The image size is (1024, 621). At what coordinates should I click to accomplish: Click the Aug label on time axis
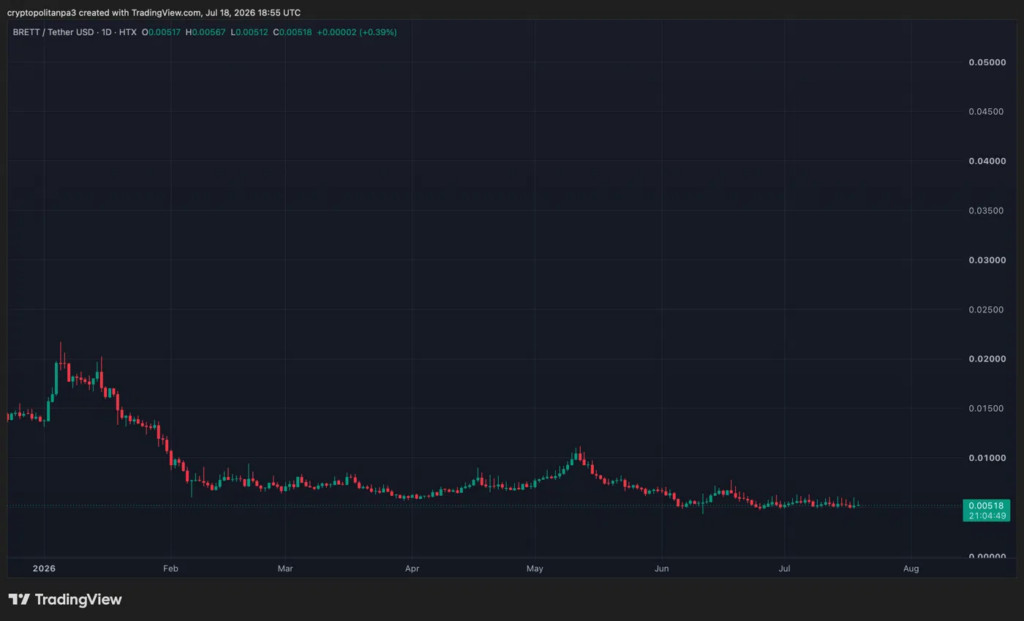click(x=911, y=569)
